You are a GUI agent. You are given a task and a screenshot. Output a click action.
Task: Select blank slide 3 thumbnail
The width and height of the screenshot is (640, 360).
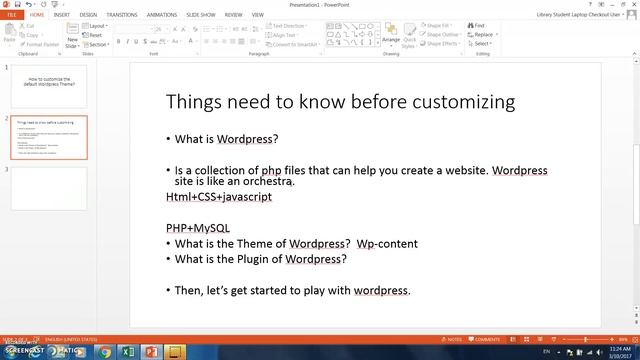49,189
